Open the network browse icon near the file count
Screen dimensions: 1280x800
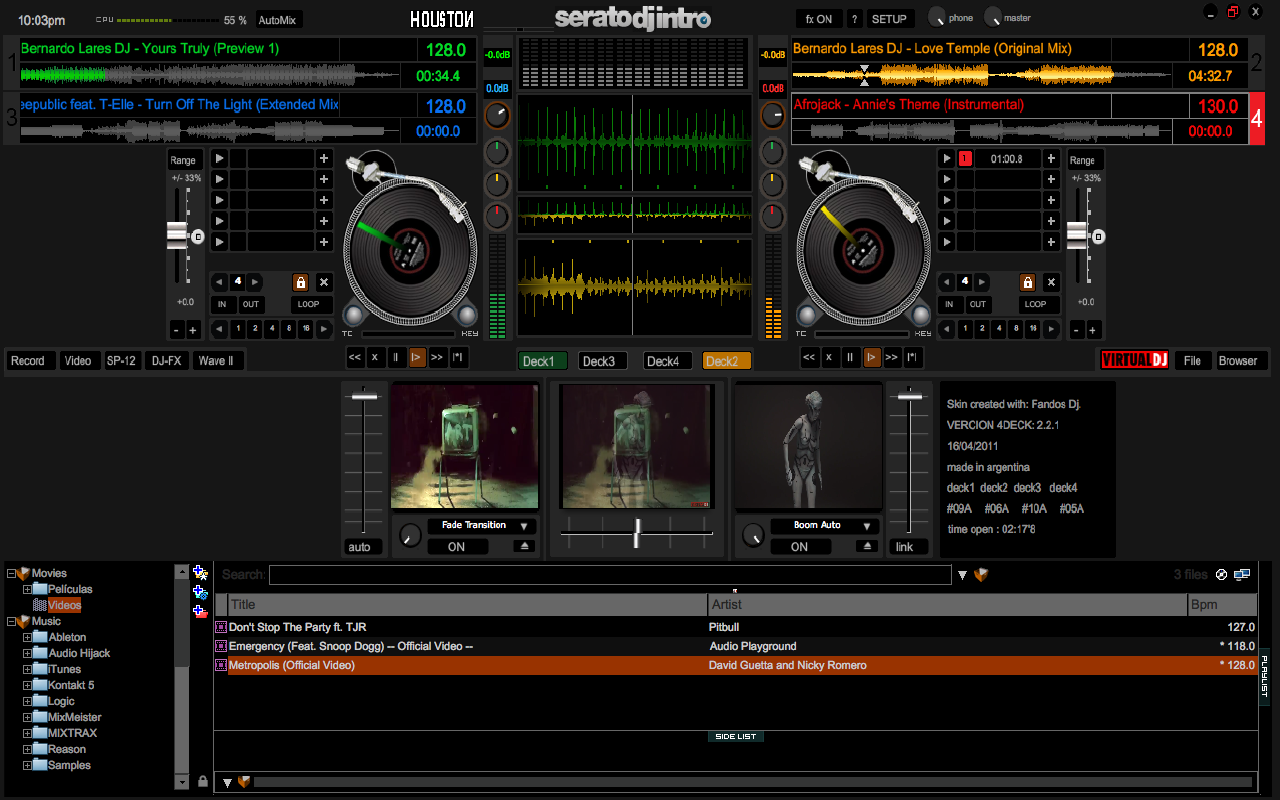coord(1242,574)
